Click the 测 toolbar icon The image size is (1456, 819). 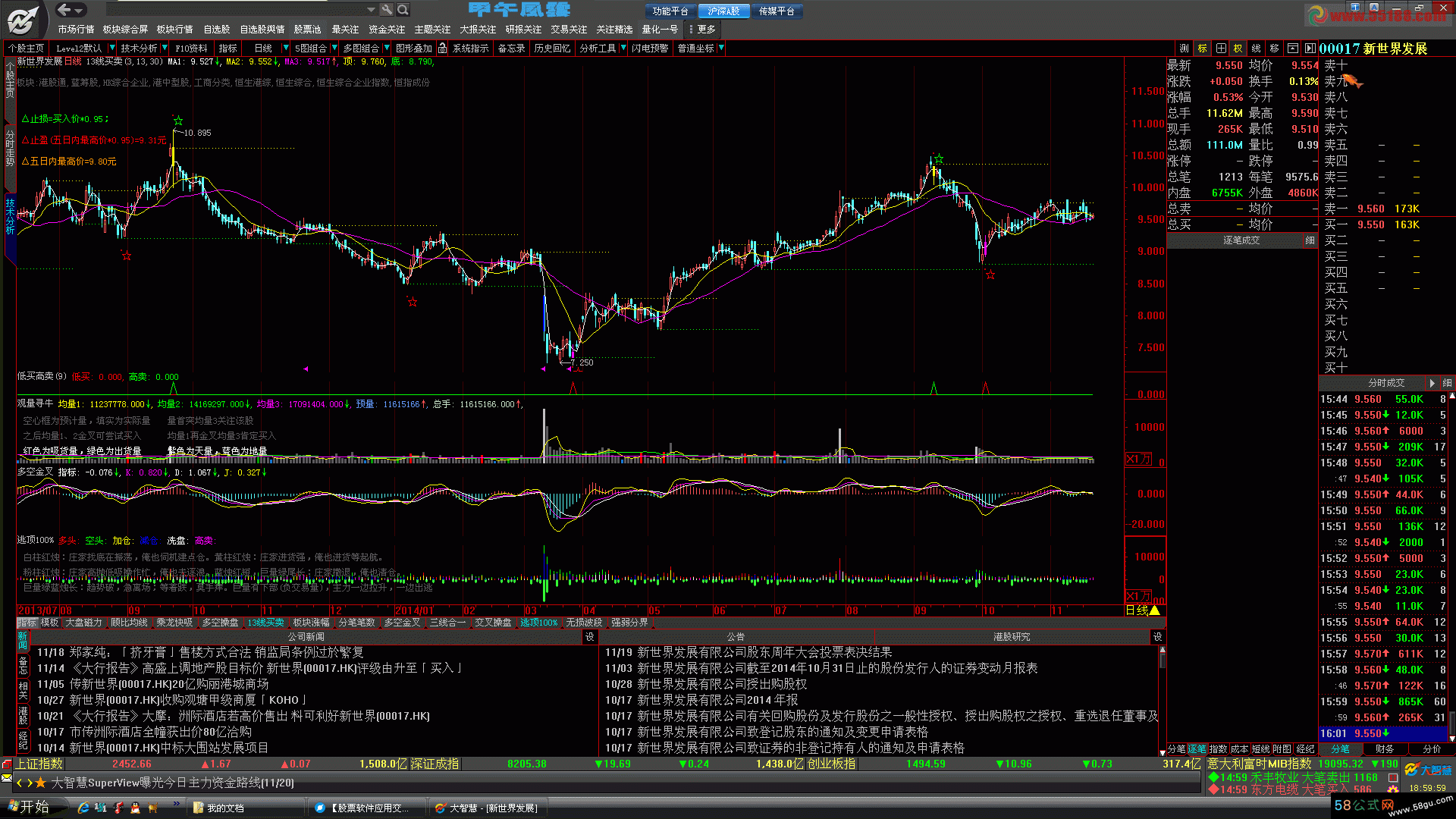(x=1184, y=48)
